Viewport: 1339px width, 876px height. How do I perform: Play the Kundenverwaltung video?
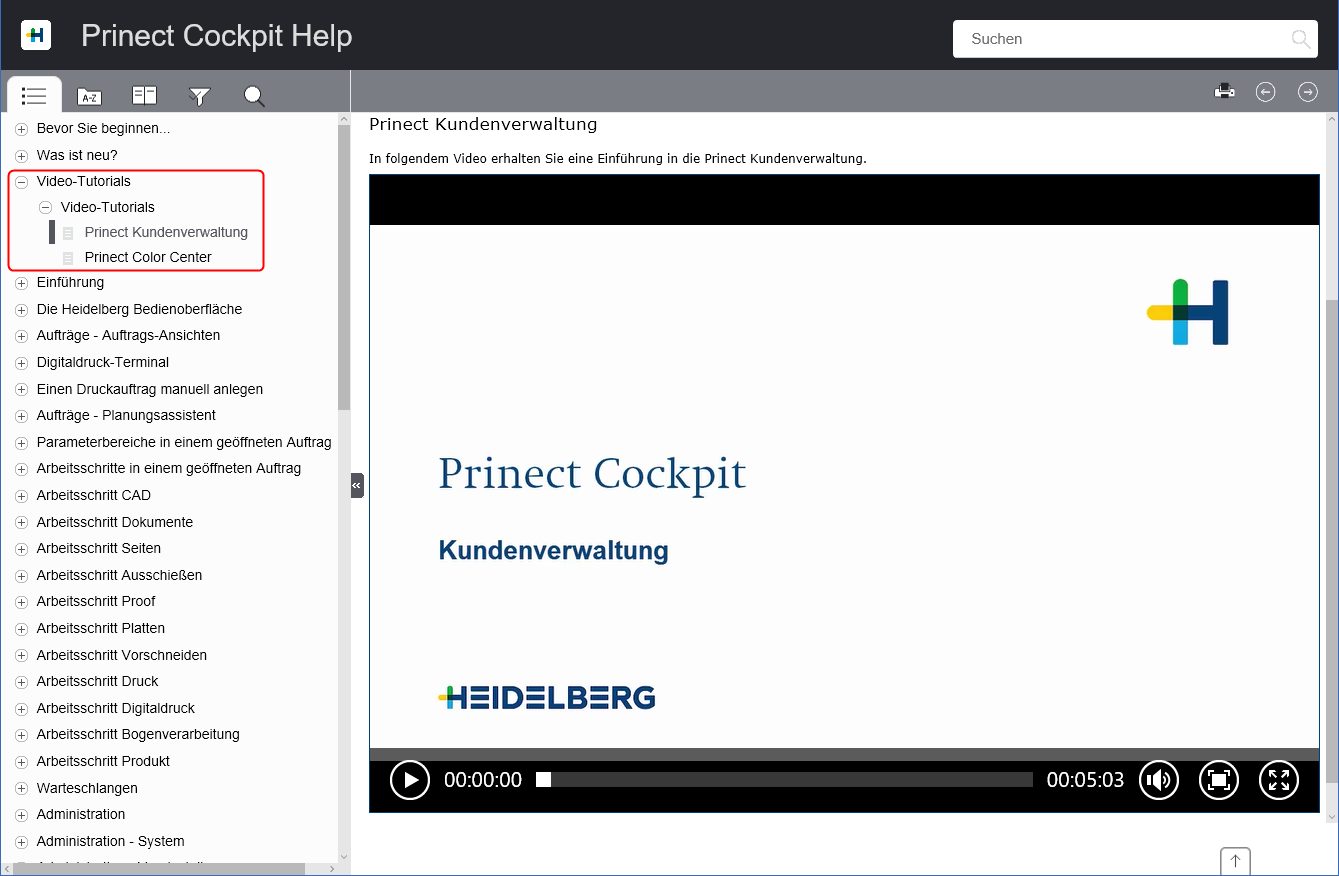pyautogui.click(x=410, y=780)
